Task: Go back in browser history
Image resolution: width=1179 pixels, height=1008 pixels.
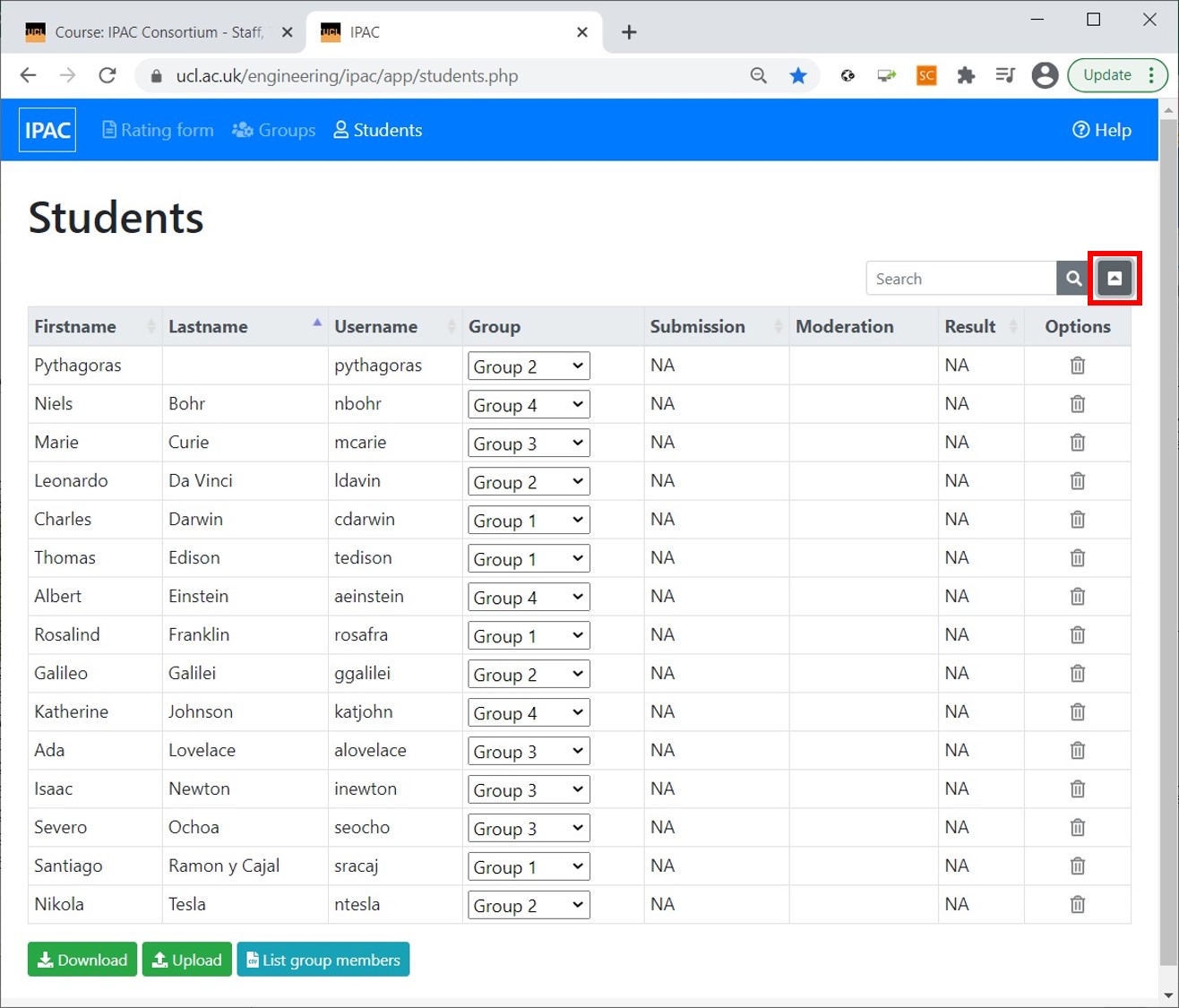Action: 29,76
